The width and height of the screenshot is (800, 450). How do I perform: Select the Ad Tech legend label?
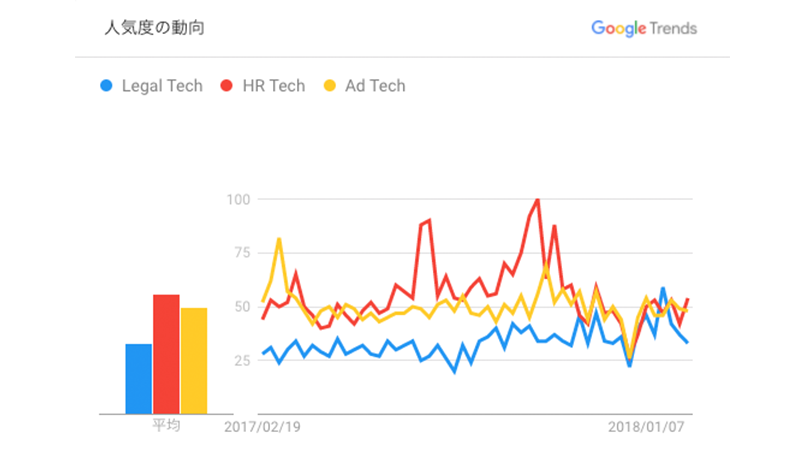pos(375,86)
